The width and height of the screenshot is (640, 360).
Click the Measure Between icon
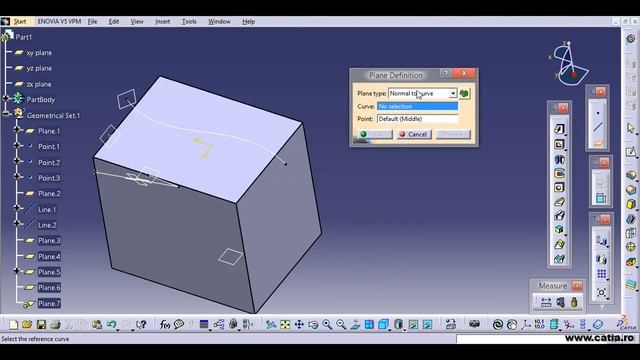click(x=546, y=302)
